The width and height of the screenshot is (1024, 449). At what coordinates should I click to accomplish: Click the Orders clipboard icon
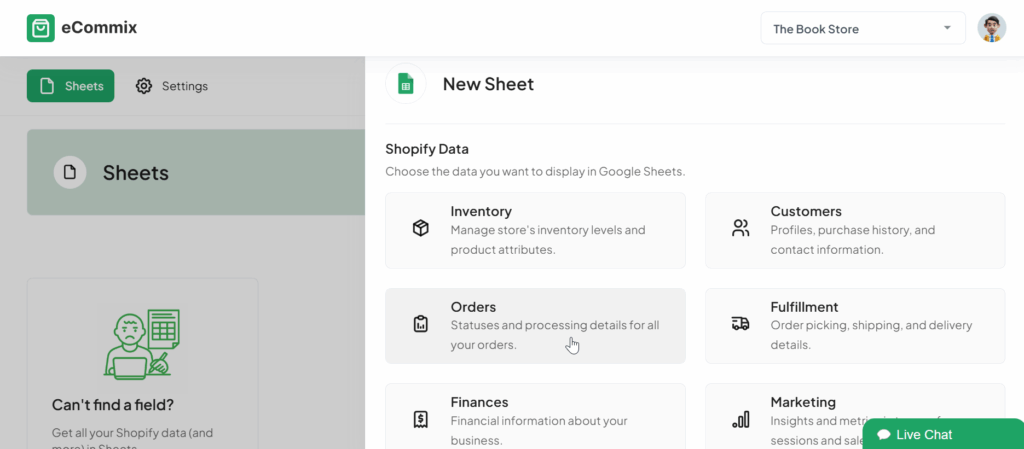421,324
